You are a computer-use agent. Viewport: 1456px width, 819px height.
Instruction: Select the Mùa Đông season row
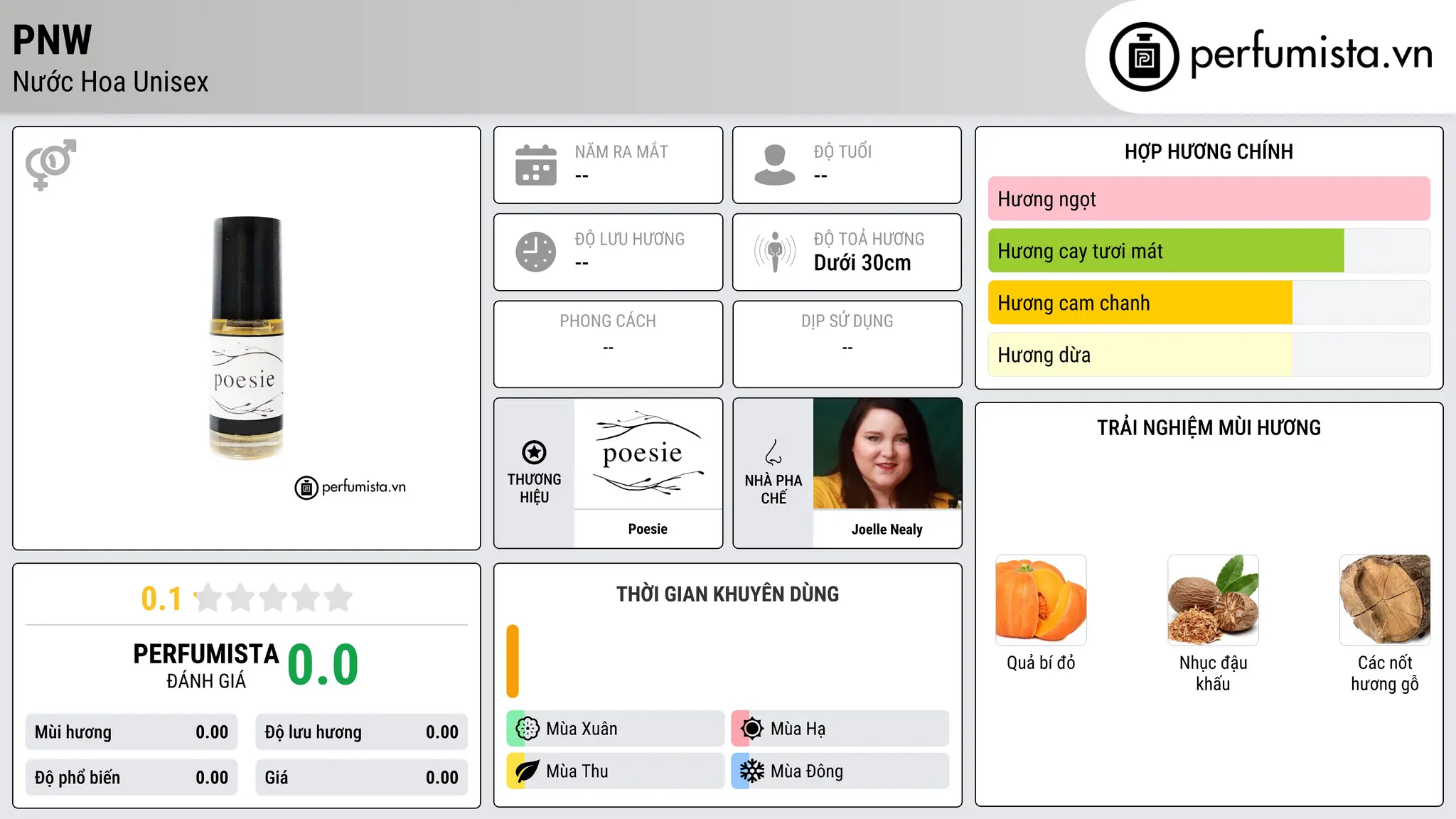pos(840,771)
